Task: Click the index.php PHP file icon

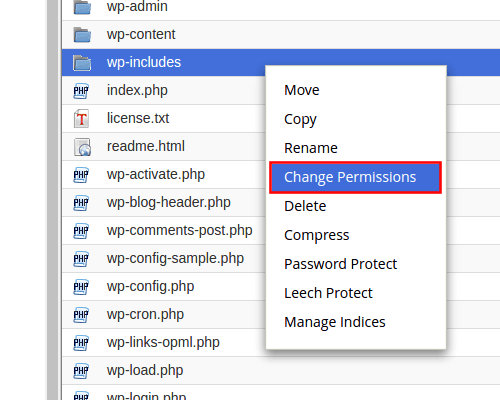Action: tap(81, 91)
